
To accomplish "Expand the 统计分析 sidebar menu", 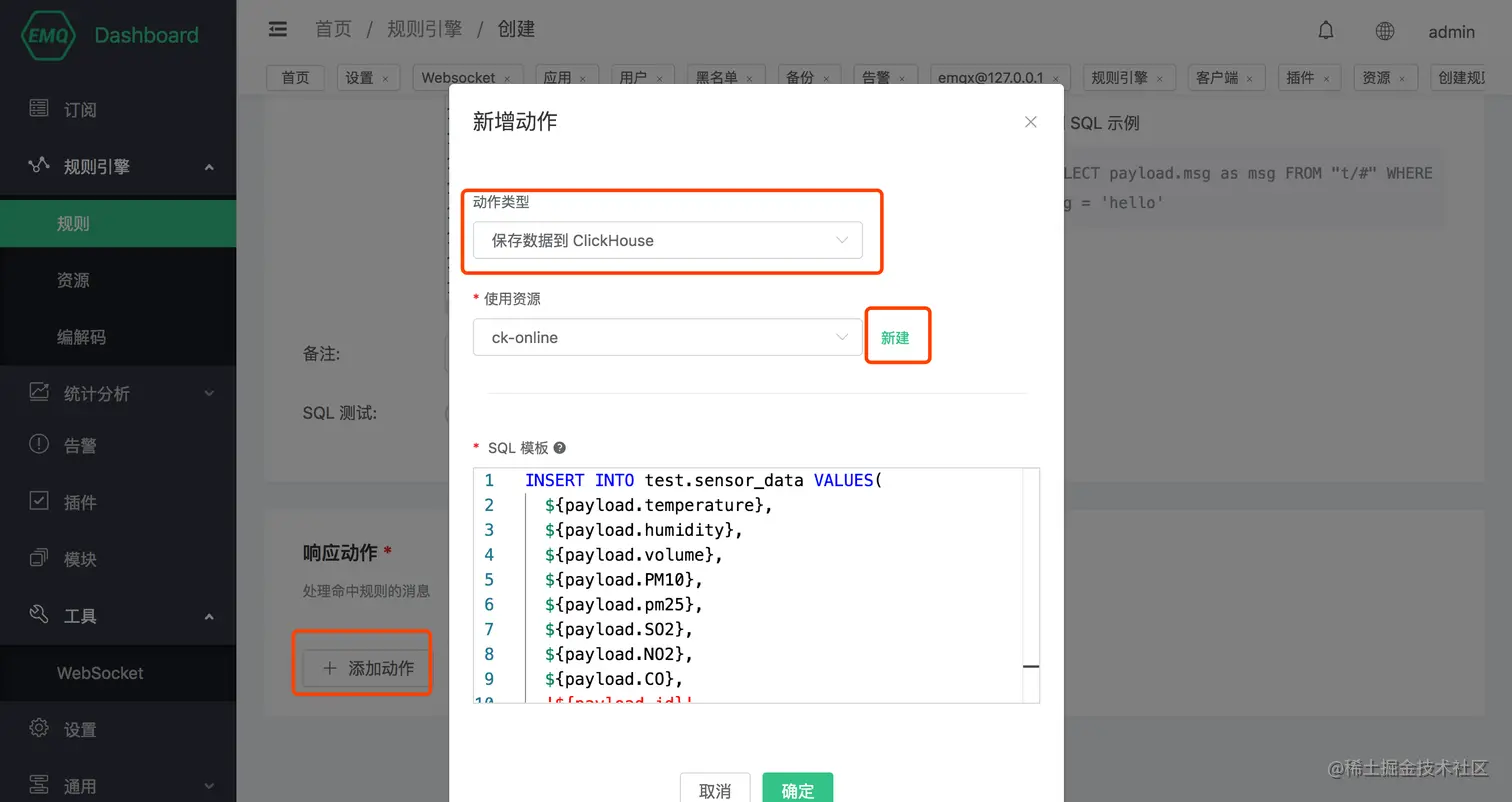I will tap(209, 394).
